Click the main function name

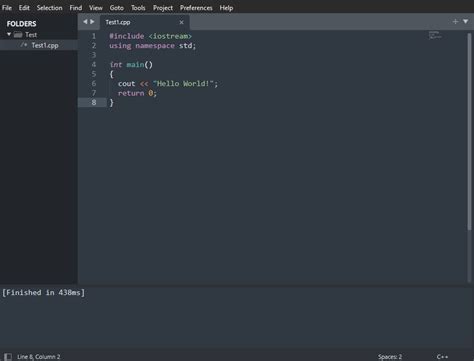[135, 65]
